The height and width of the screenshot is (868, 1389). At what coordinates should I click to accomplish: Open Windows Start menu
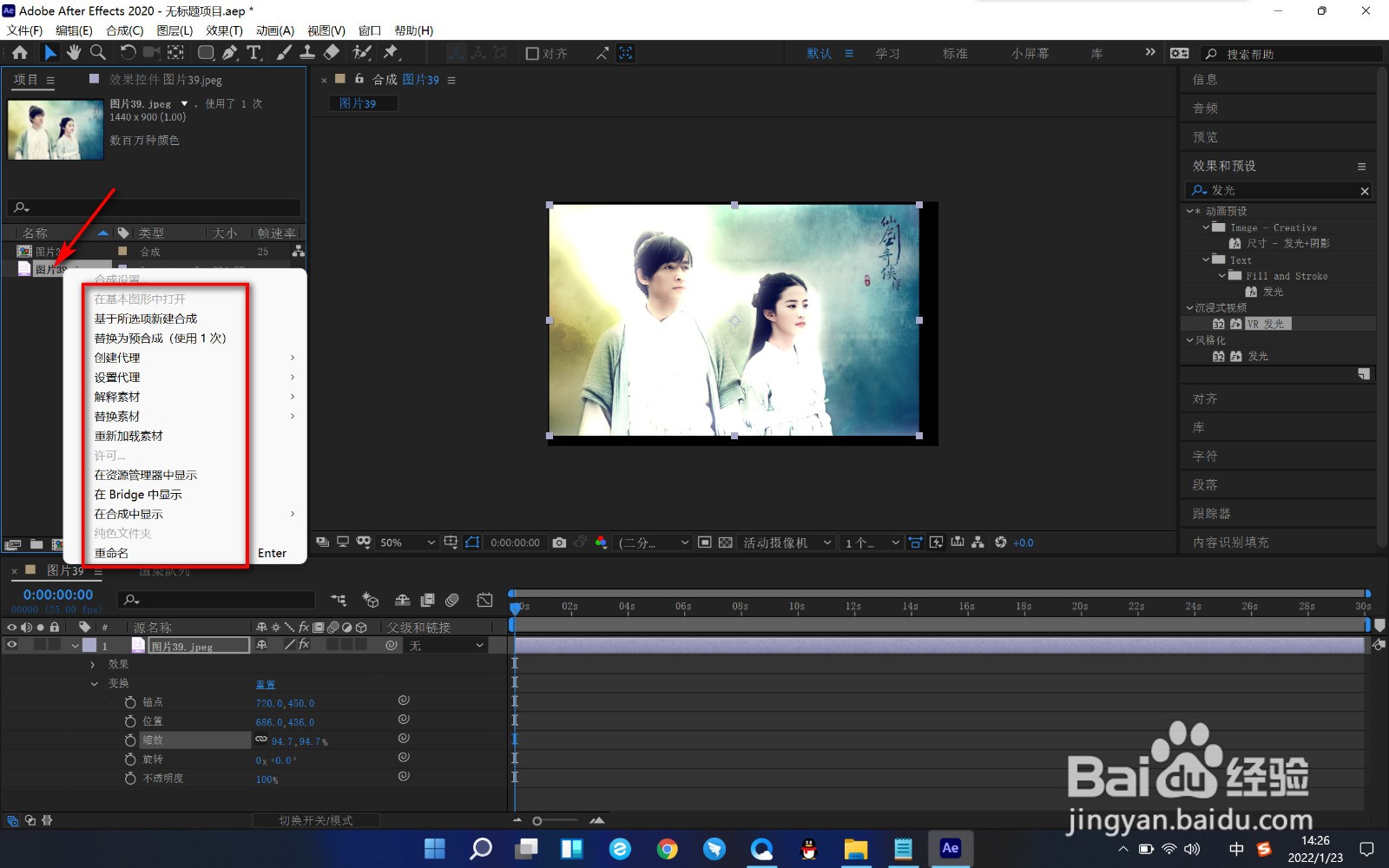tap(435, 849)
